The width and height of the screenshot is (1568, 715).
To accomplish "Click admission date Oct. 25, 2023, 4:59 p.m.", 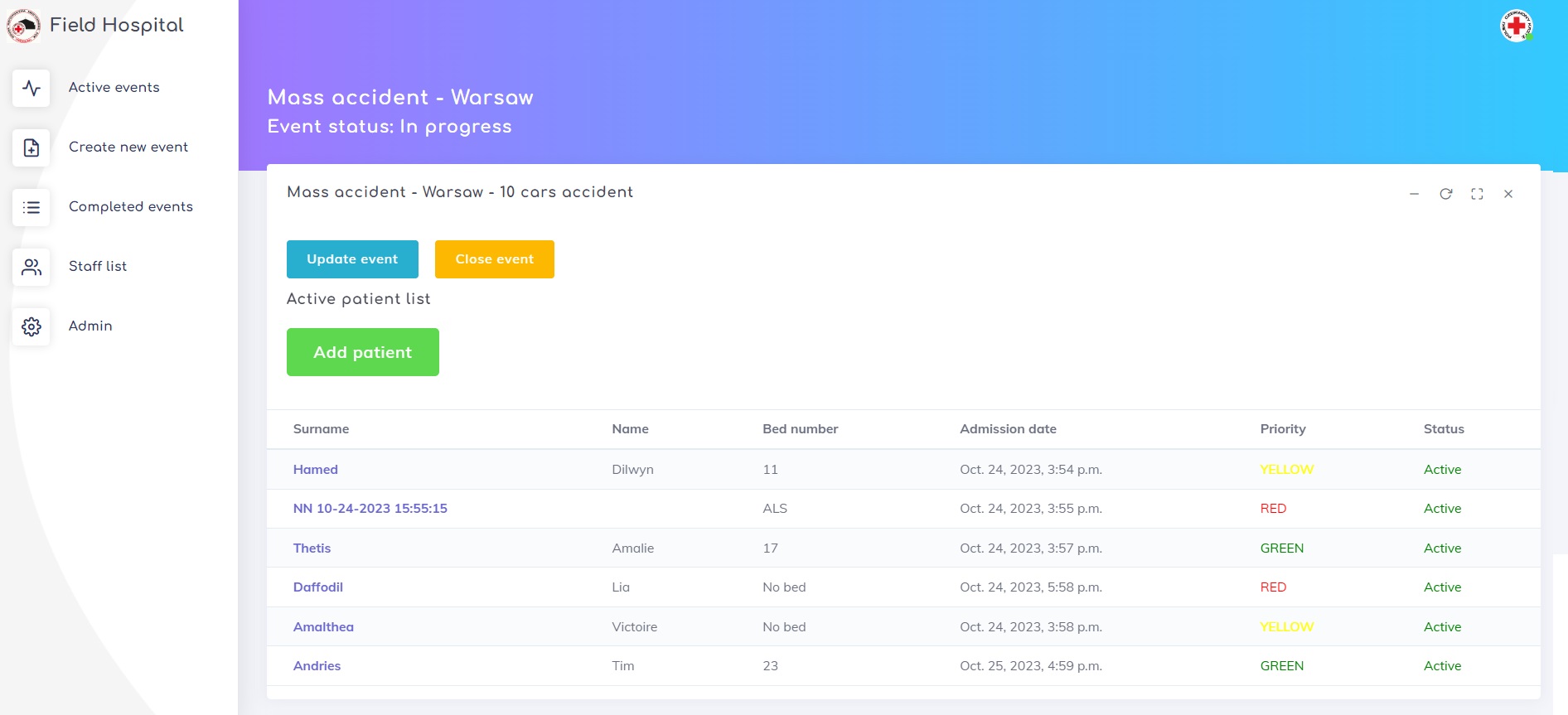I will [x=1031, y=666].
